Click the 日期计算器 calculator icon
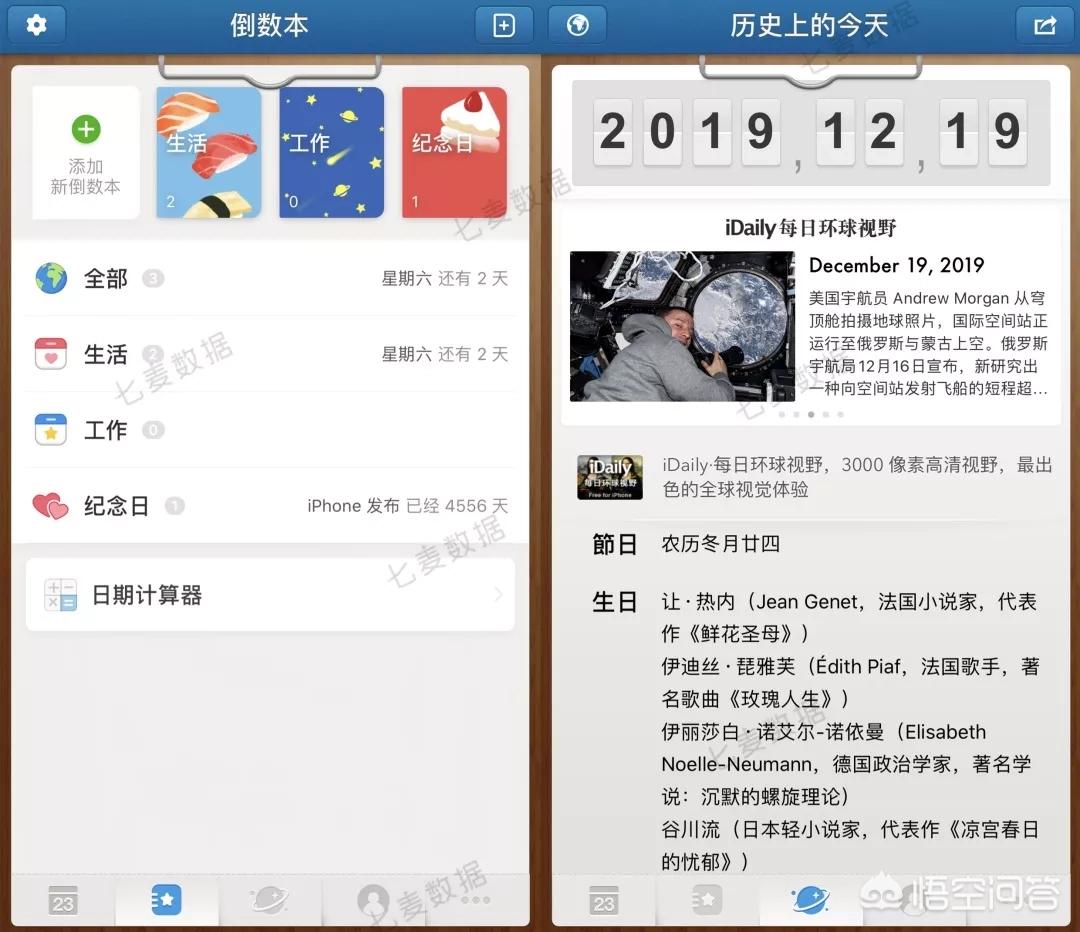Image resolution: width=1080 pixels, height=932 pixels. [x=61, y=596]
